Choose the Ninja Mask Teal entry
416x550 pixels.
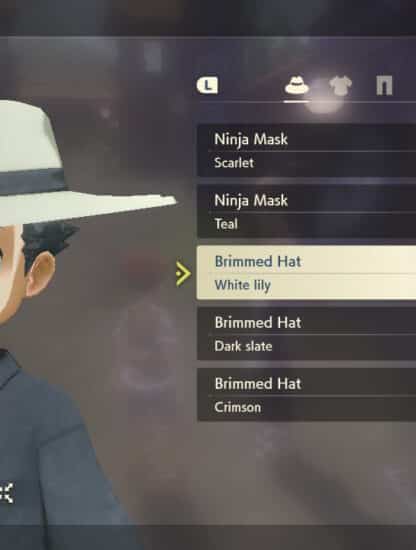(x=307, y=212)
